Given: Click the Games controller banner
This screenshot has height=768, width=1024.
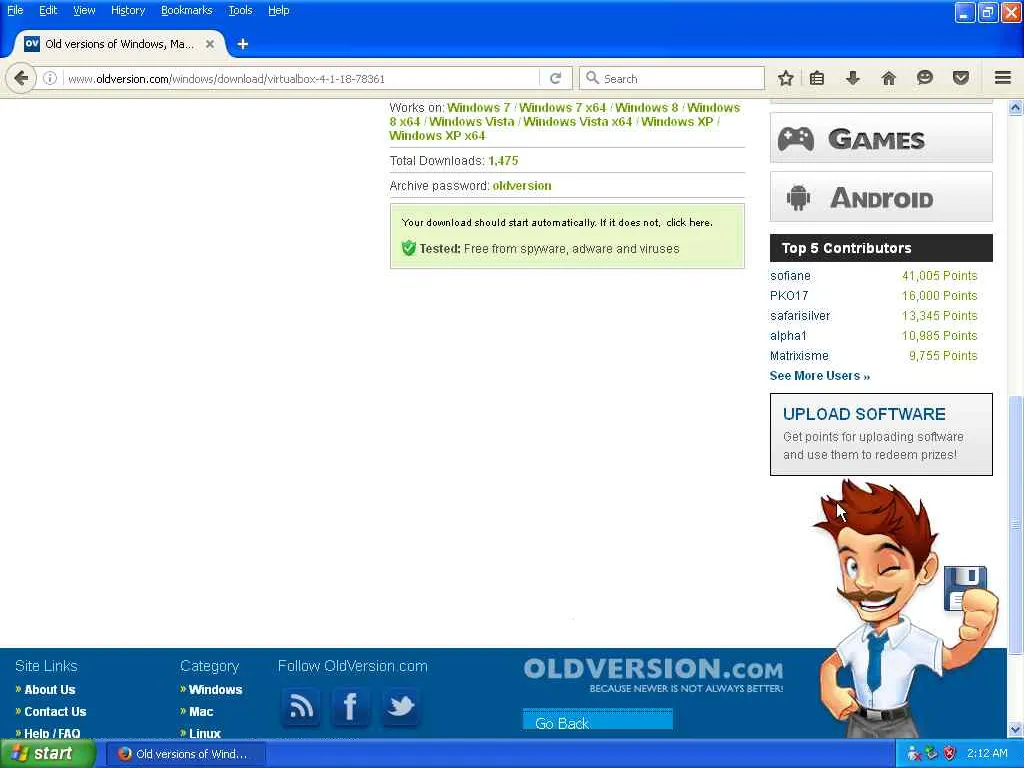Looking at the screenshot, I should pos(881,138).
